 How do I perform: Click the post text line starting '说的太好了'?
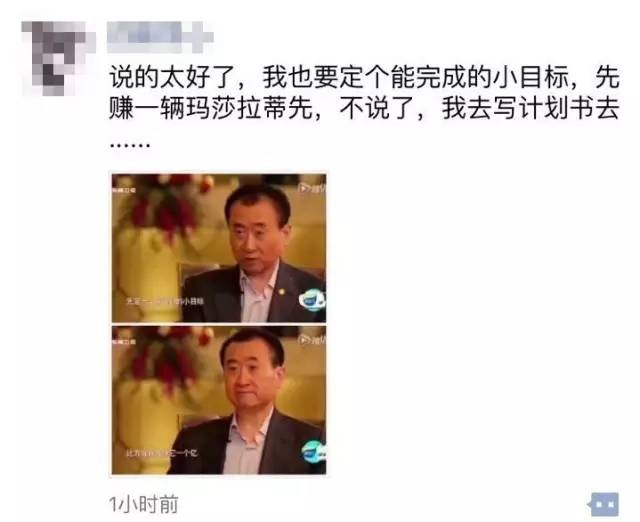[x=364, y=78]
